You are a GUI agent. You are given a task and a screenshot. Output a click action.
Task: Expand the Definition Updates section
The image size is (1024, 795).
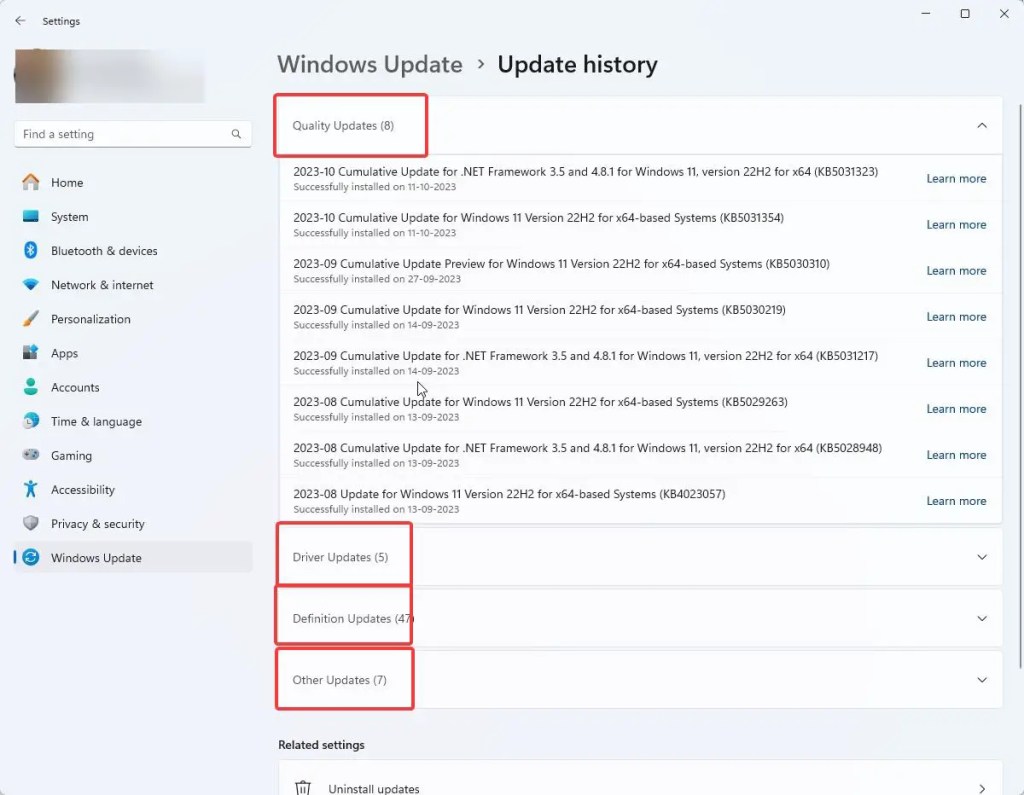click(x=981, y=618)
